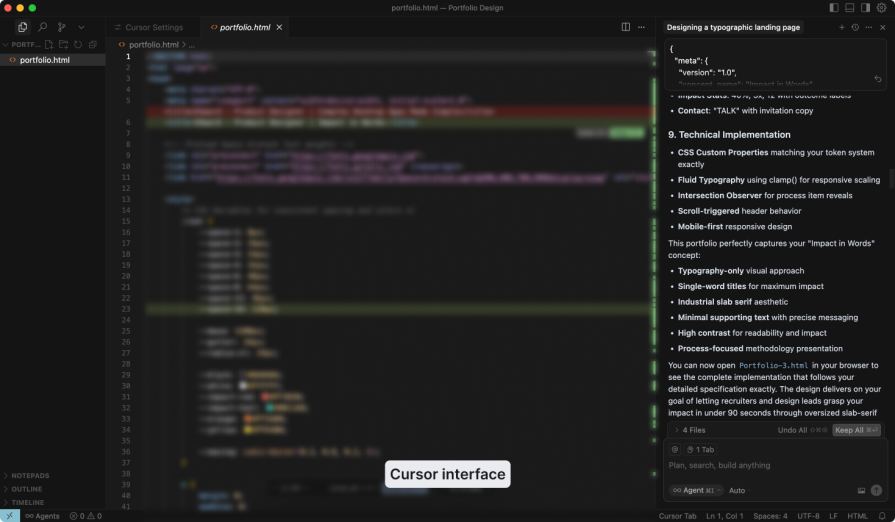Open the Search view icon
The width and height of the screenshot is (895, 522).
(x=42, y=27)
